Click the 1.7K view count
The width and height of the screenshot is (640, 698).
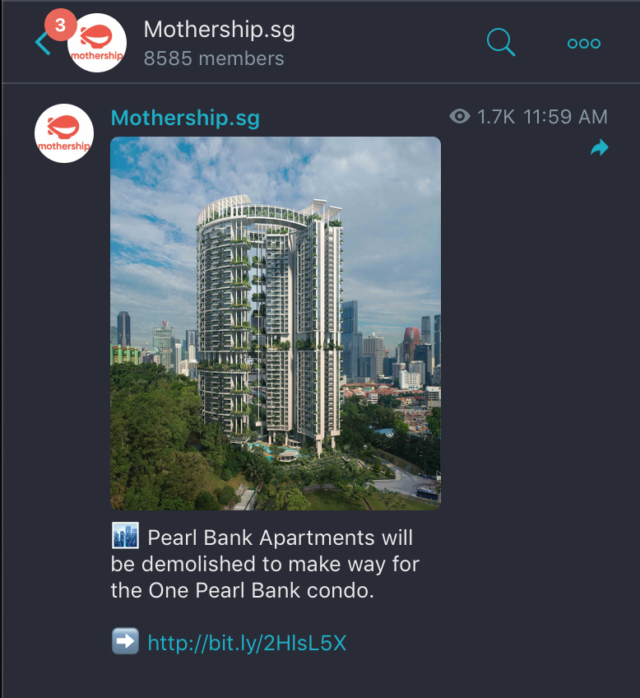(x=495, y=117)
